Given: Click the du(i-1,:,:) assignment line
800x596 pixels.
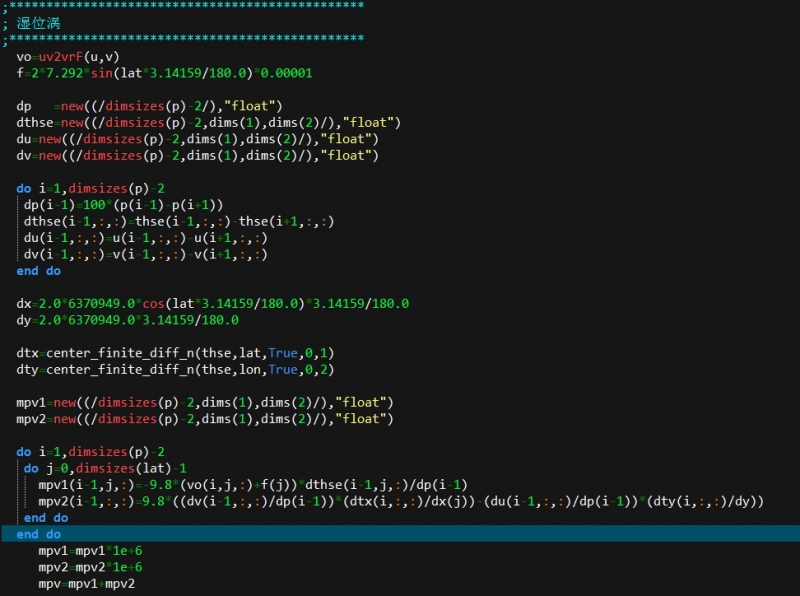Looking at the screenshot, I should click(145, 238).
